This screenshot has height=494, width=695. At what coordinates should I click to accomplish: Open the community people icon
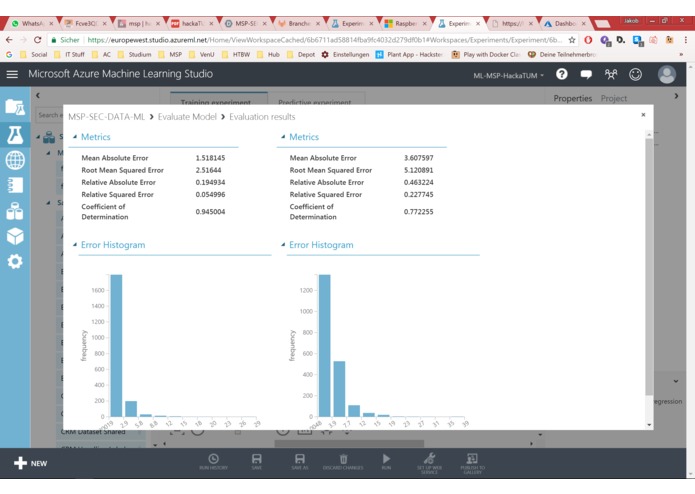click(611, 74)
